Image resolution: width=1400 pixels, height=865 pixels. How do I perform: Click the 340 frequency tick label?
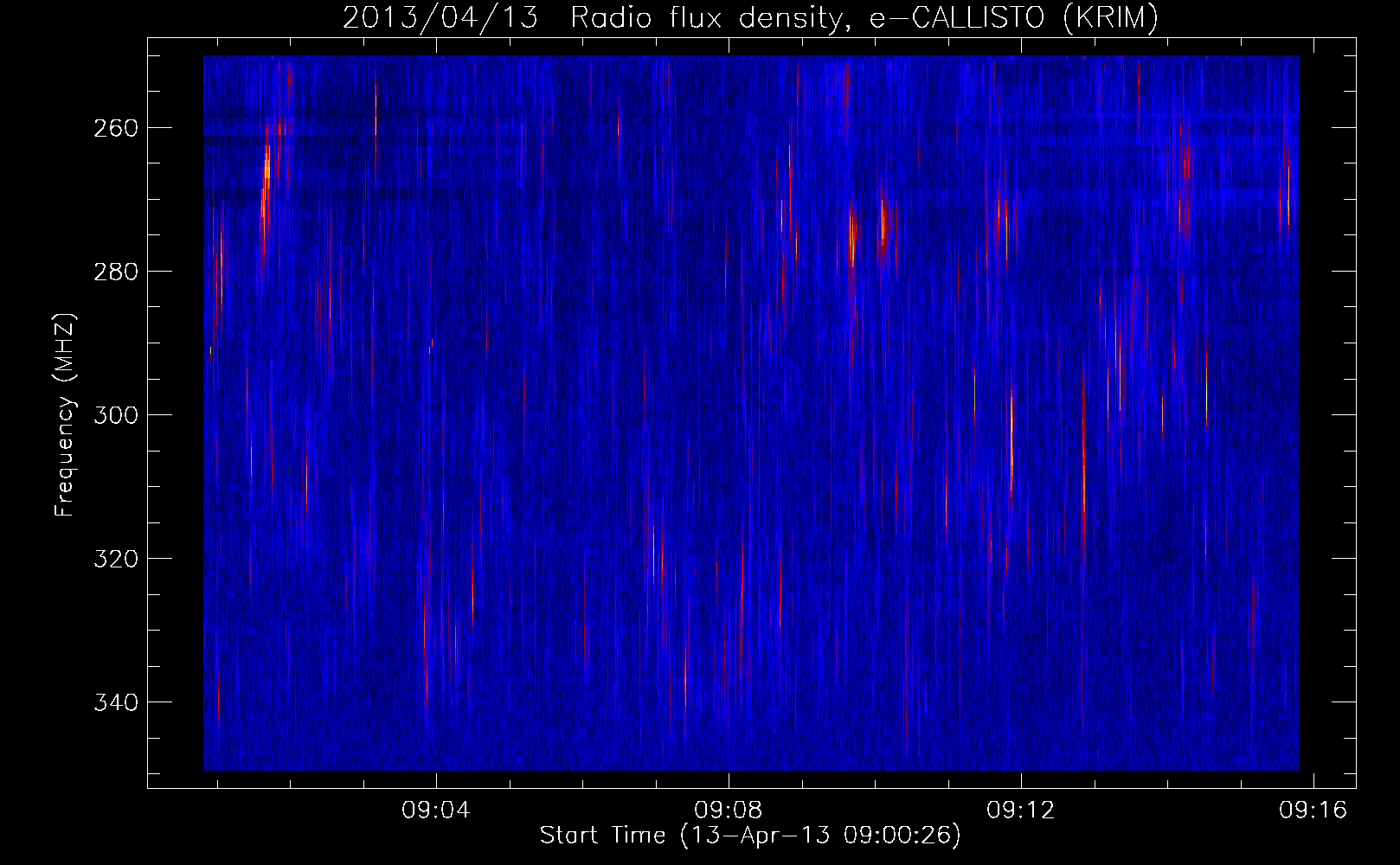coord(114,702)
